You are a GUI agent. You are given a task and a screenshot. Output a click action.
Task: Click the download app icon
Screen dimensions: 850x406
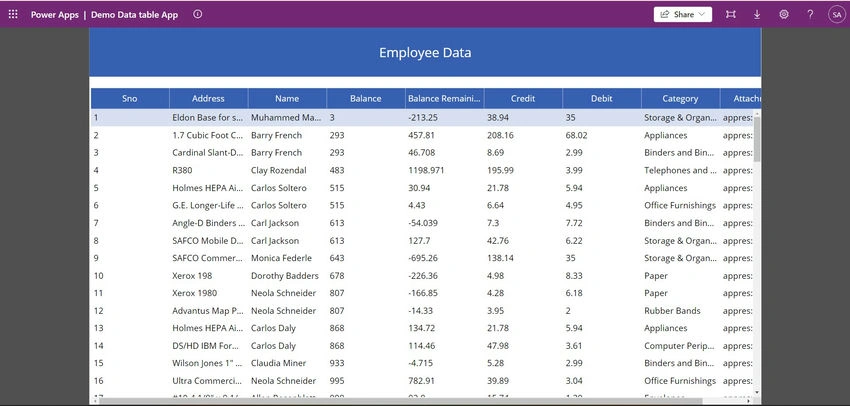[757, 15]
